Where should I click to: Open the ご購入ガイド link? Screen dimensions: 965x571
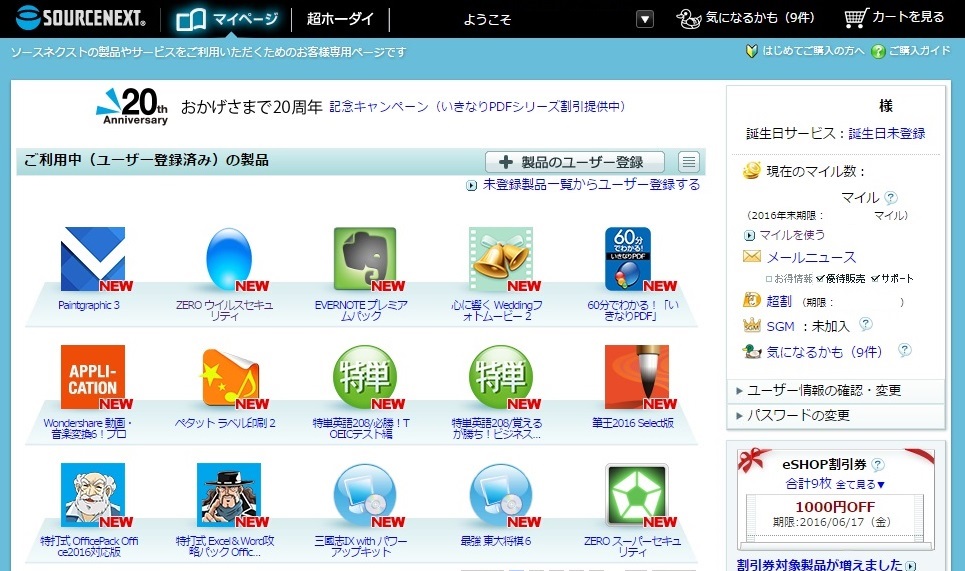(x=919, y=51)
